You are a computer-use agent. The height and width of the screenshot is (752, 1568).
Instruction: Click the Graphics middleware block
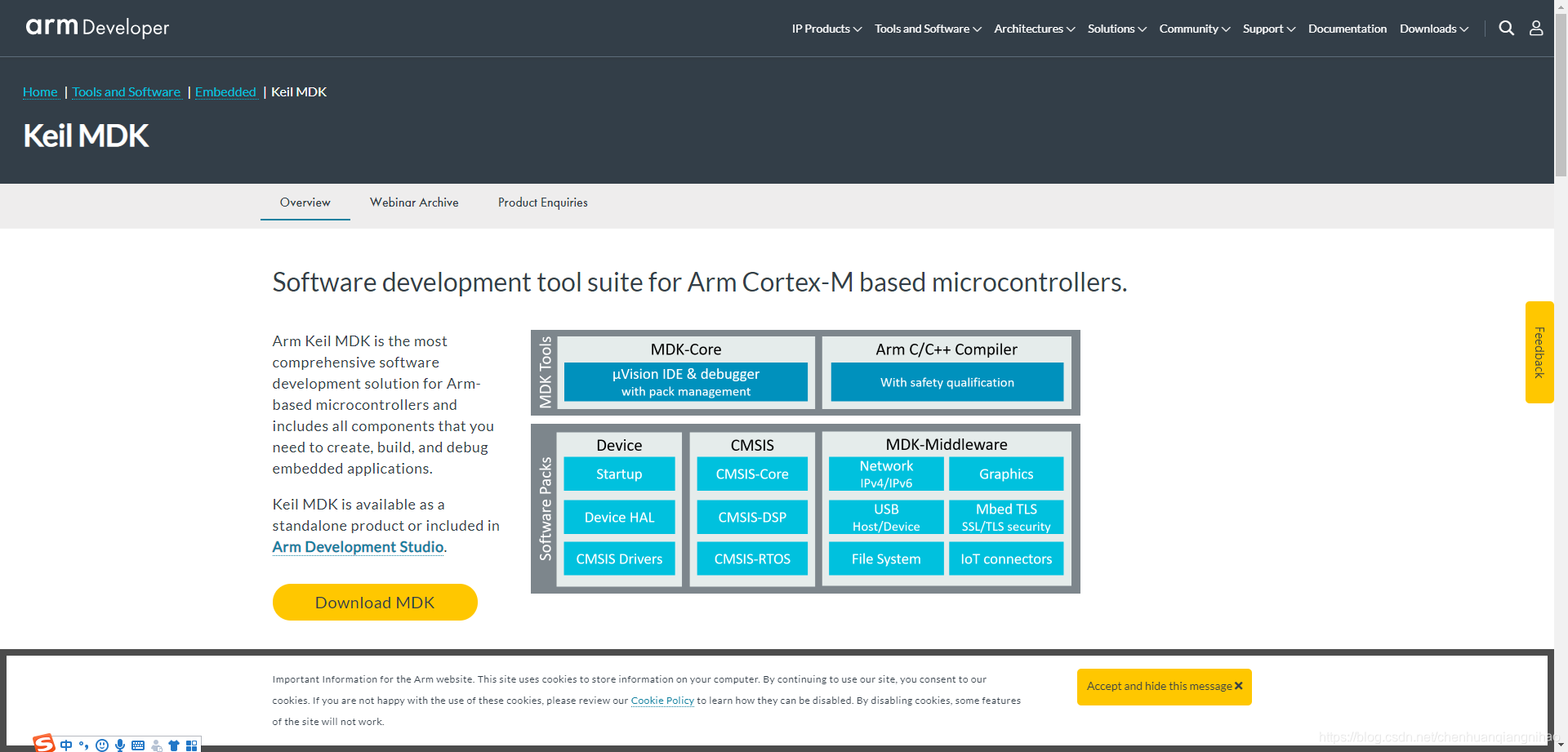tap(1006, 474)
